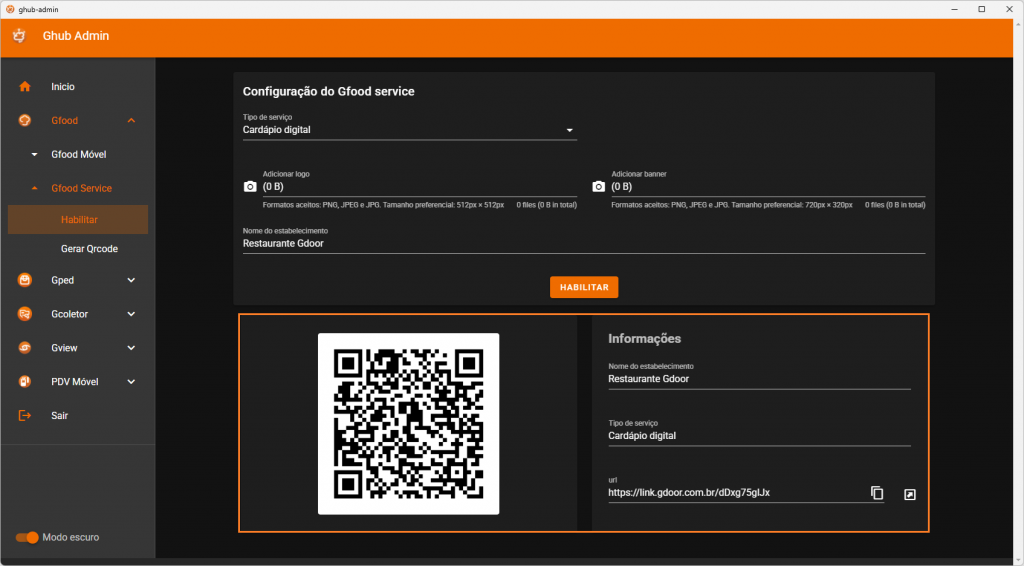This screenshot has width=1024, height=566.
Task: Click the Informações heading
Action: click(644, 339)
